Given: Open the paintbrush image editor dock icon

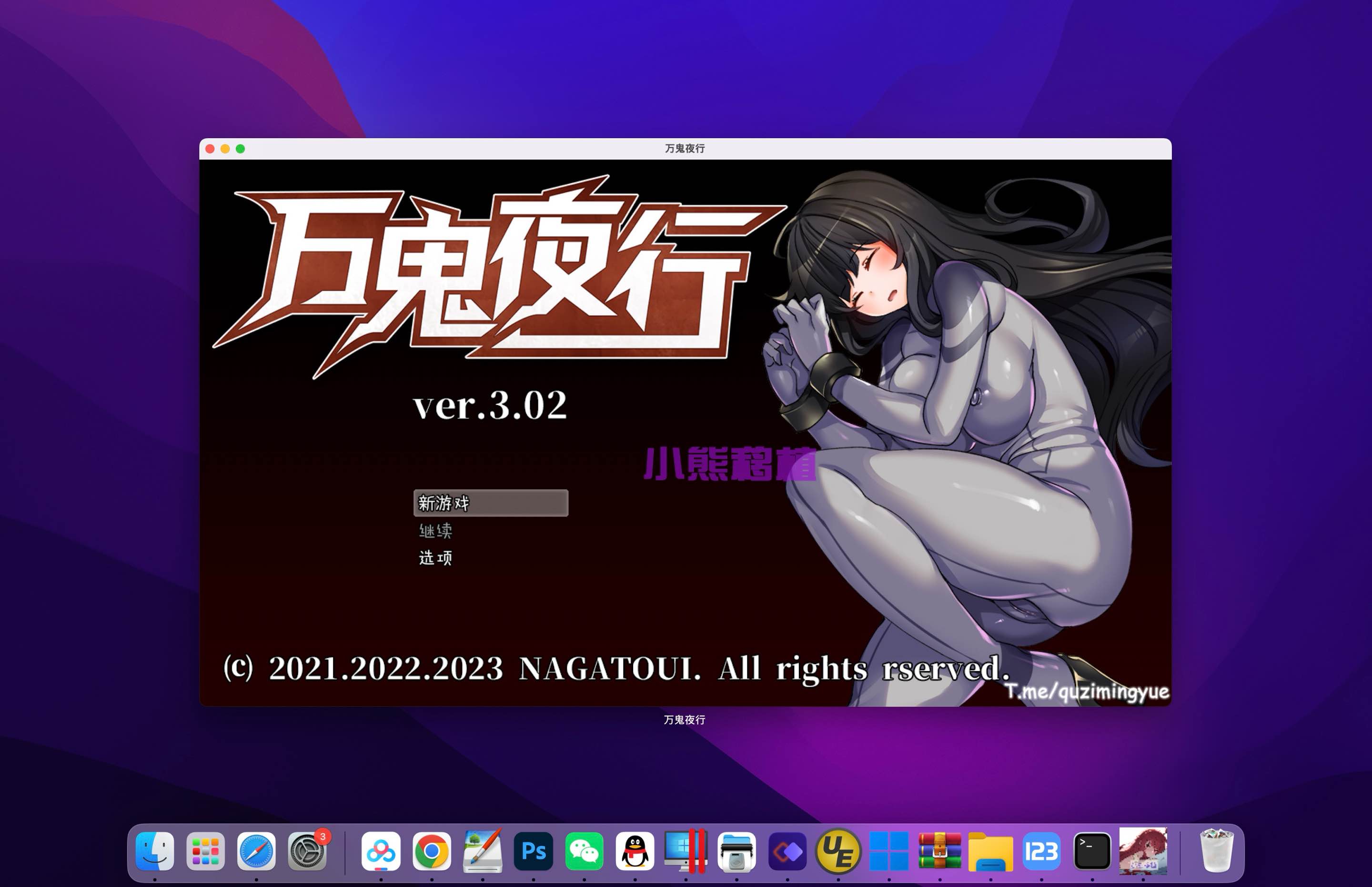Looking at the screenshot, I should [x=483, y=851].
